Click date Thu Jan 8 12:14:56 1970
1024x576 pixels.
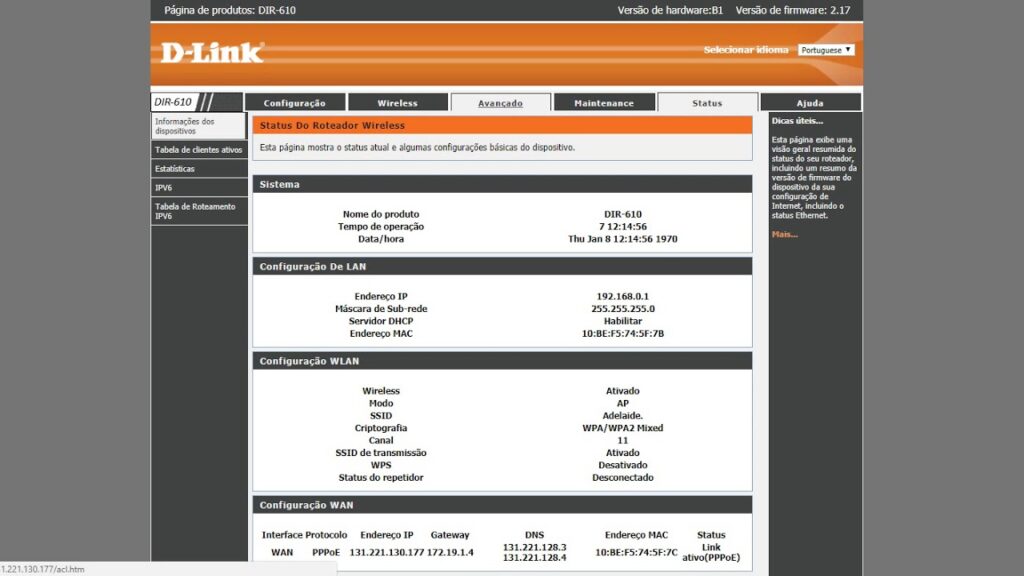tap(622, 239)
